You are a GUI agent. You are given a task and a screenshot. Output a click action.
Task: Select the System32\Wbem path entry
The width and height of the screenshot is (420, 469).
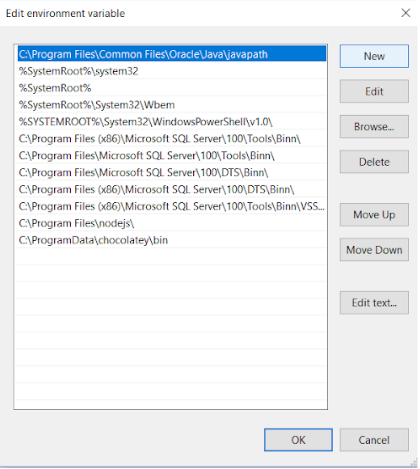coord(171,105)
